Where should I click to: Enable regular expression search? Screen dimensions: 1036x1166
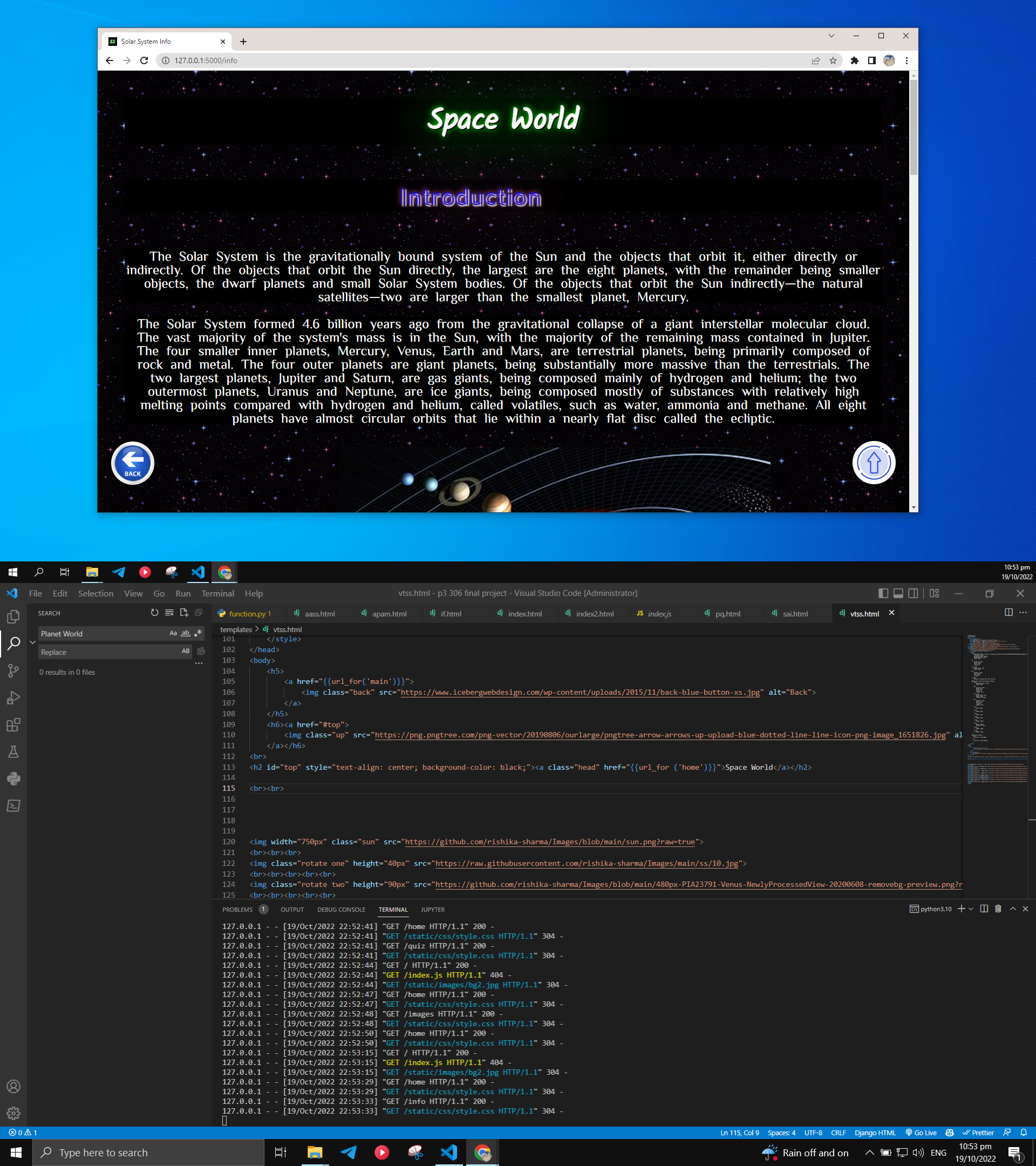[197, 633]
